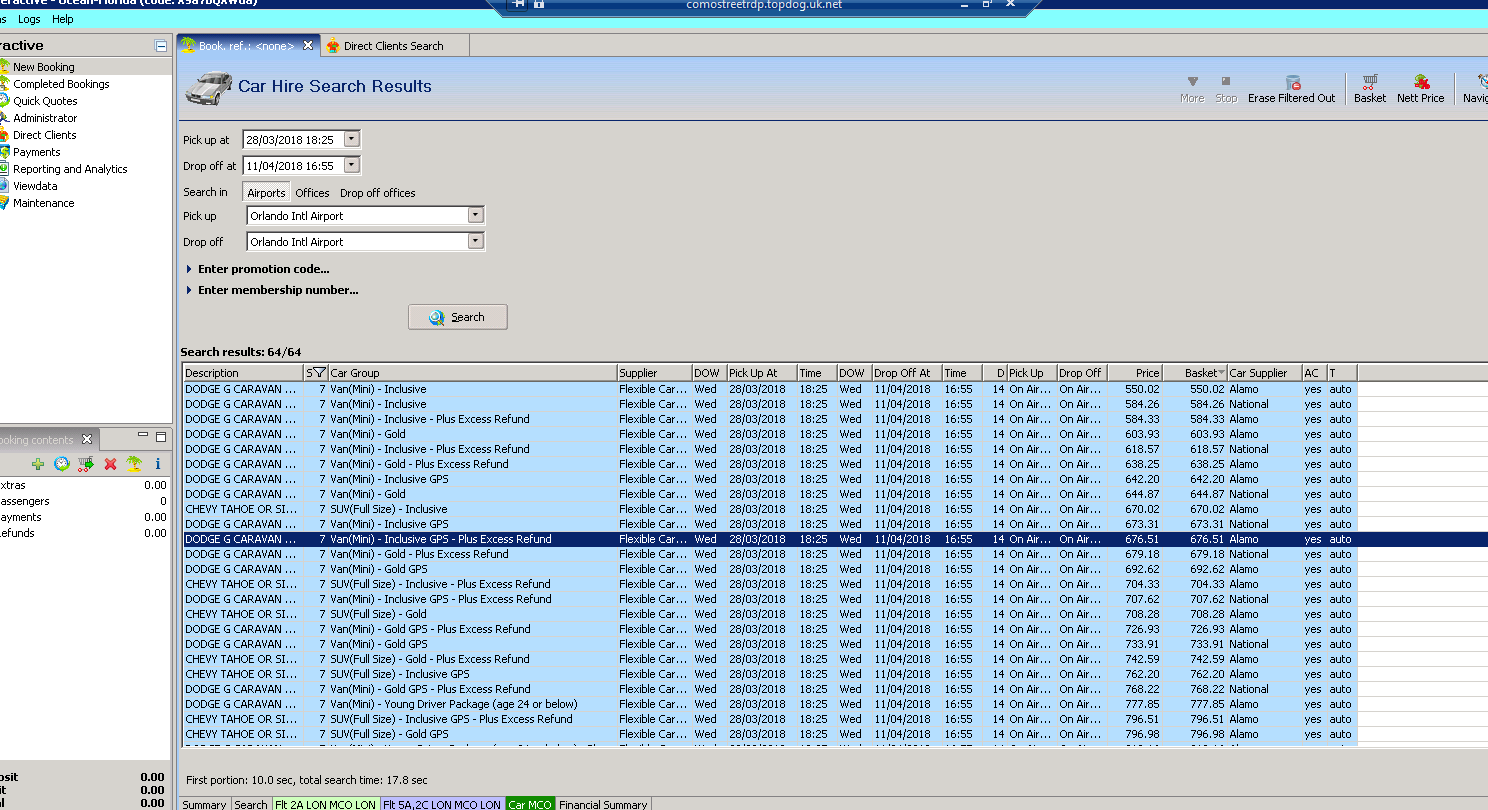Select the Offices search option

click(x=312, y=193)
